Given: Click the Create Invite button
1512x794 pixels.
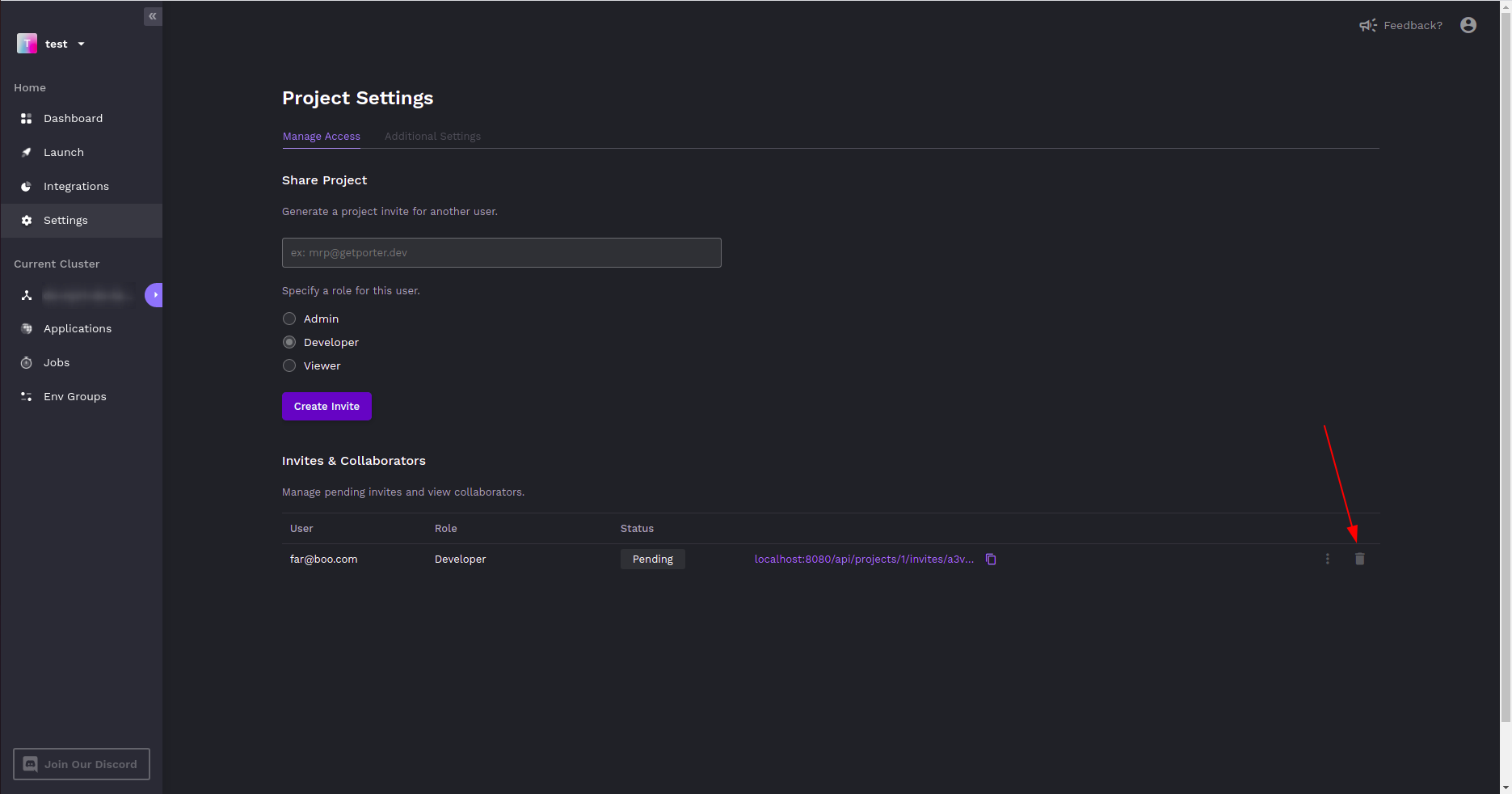Looking at the screenshot, I should [326, 406].
